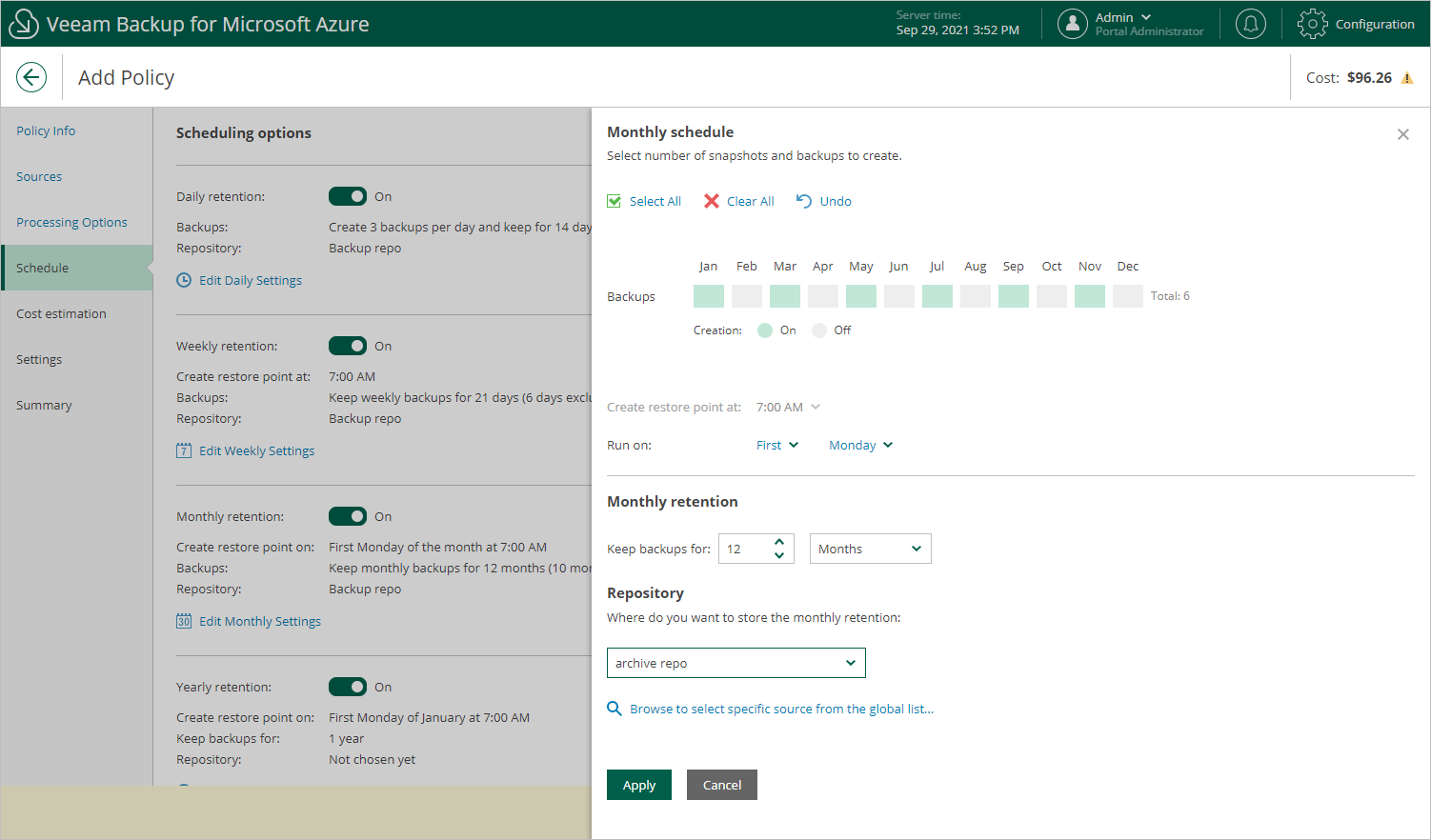
Task: Click Edit Daily Settings link
Action: [x=251, y=280]
